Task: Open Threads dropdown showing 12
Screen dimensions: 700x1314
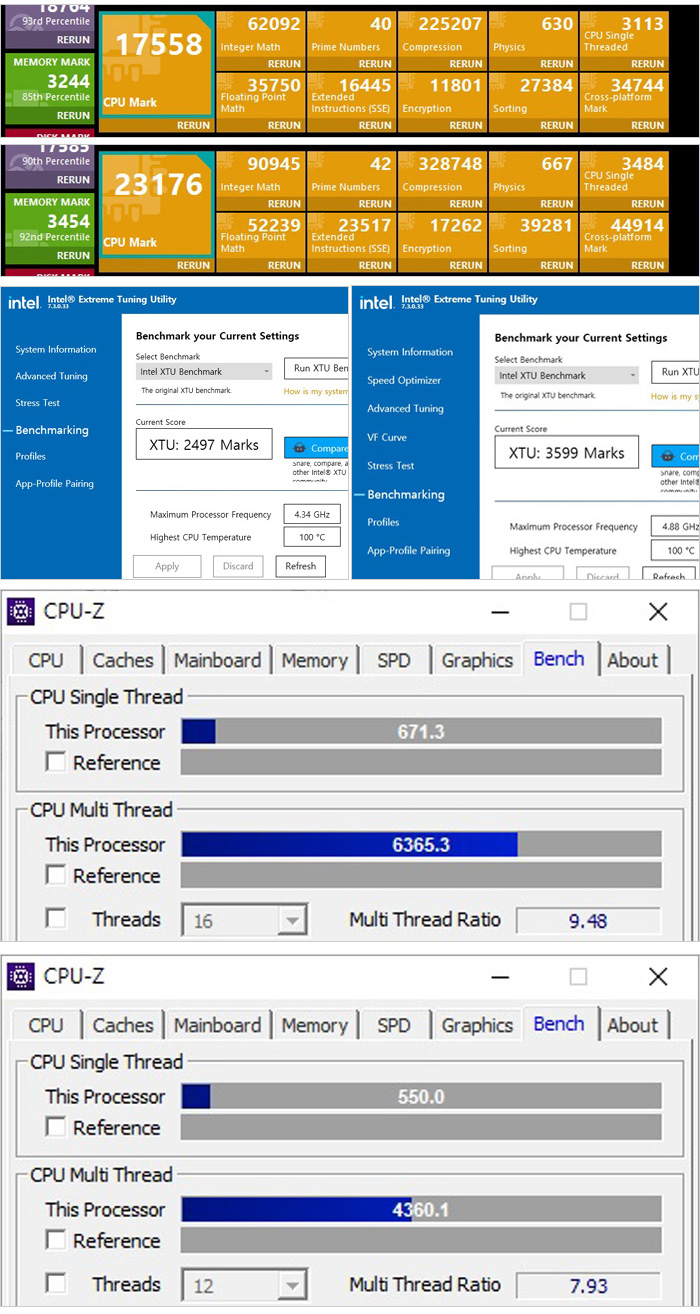Action: 244,1285
